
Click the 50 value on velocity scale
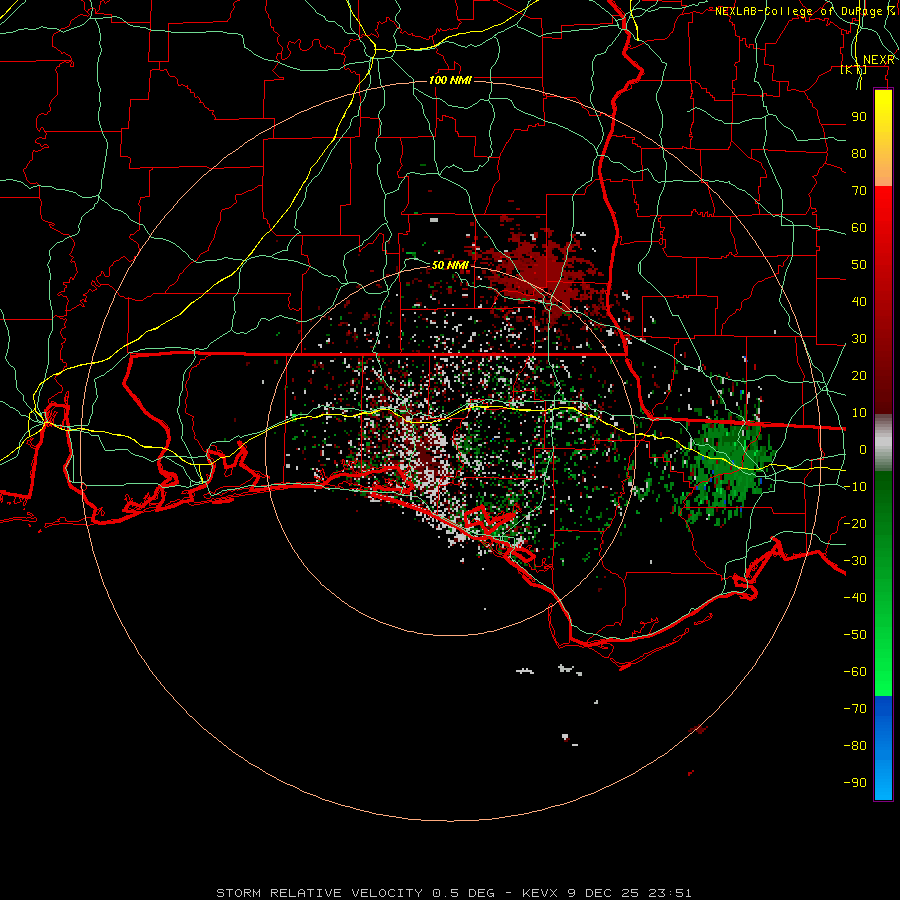click(x=859, y=265)
